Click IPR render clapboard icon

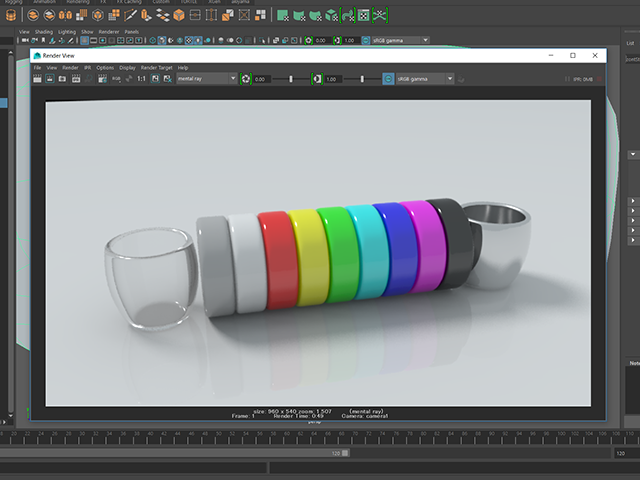76,79
